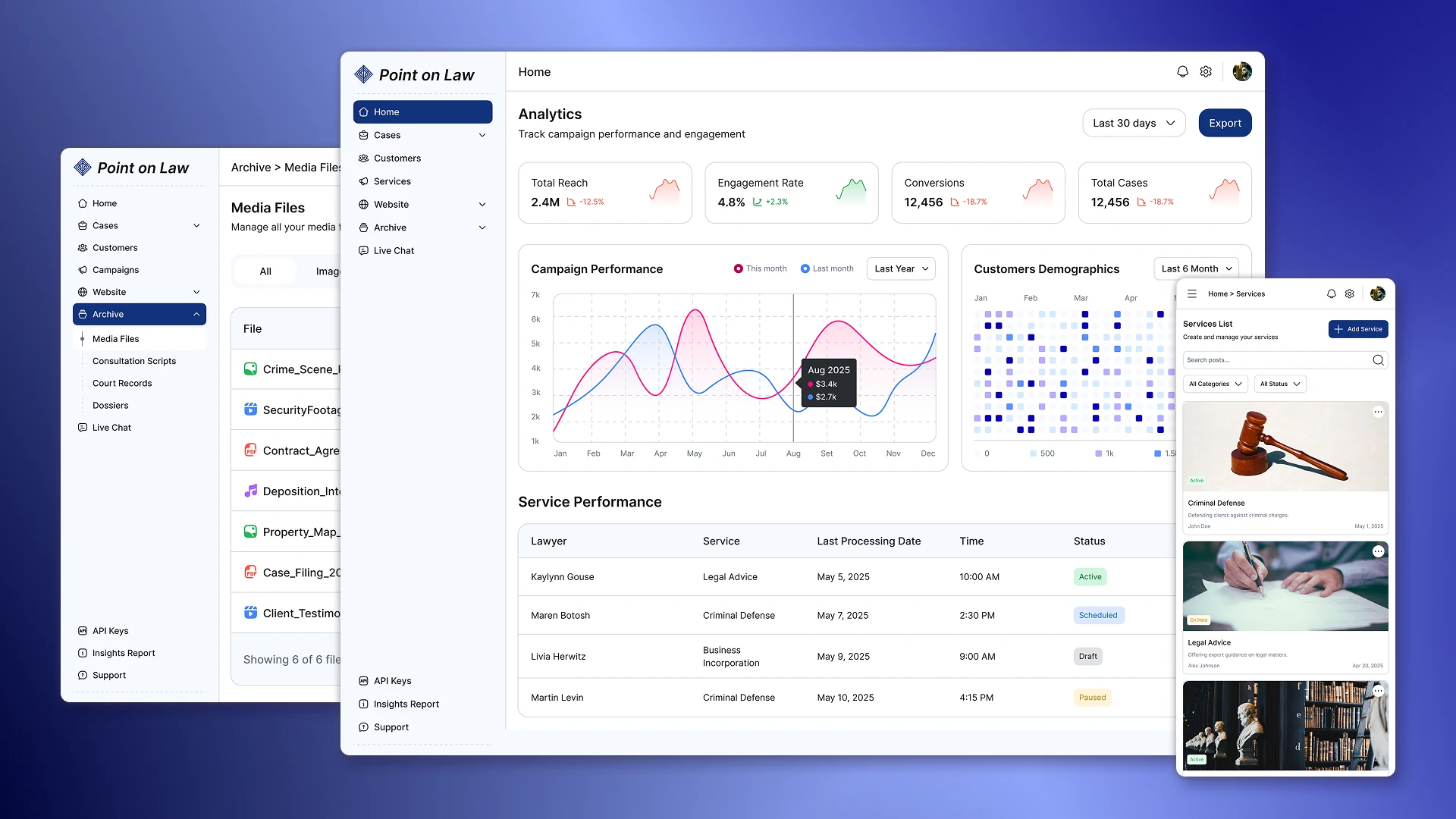Open the Cases section in sidebar

click(x=386, y=135)
